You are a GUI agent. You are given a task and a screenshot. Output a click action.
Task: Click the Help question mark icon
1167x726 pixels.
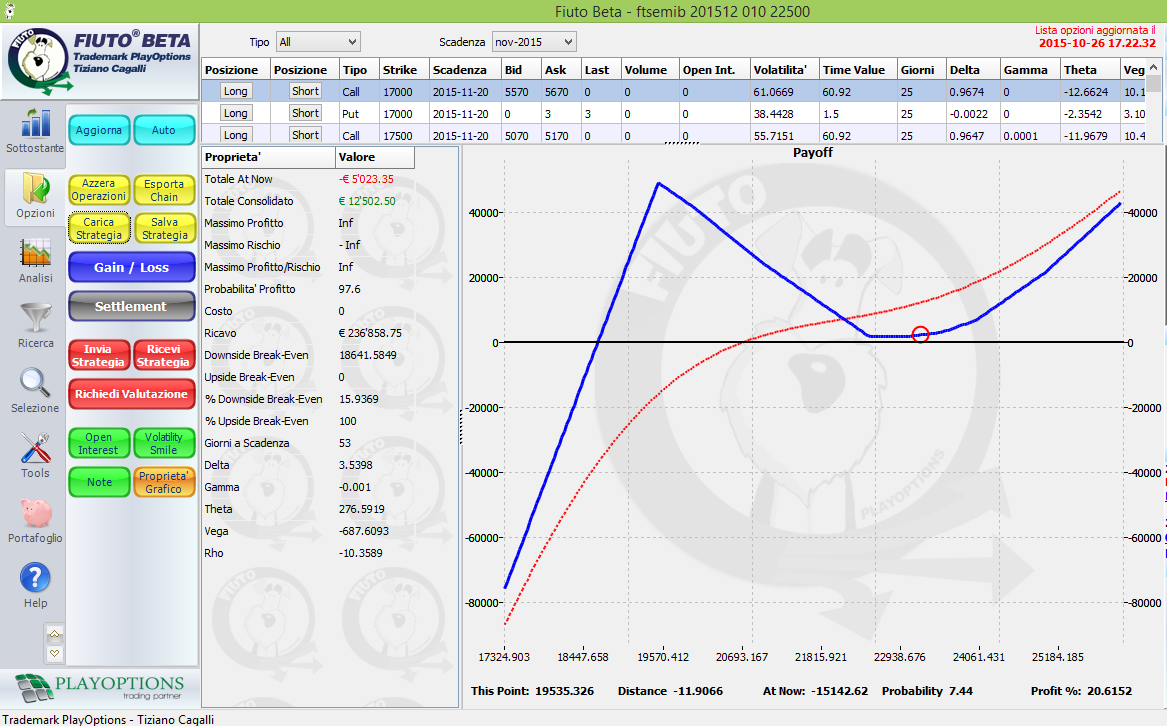(35, 578)
